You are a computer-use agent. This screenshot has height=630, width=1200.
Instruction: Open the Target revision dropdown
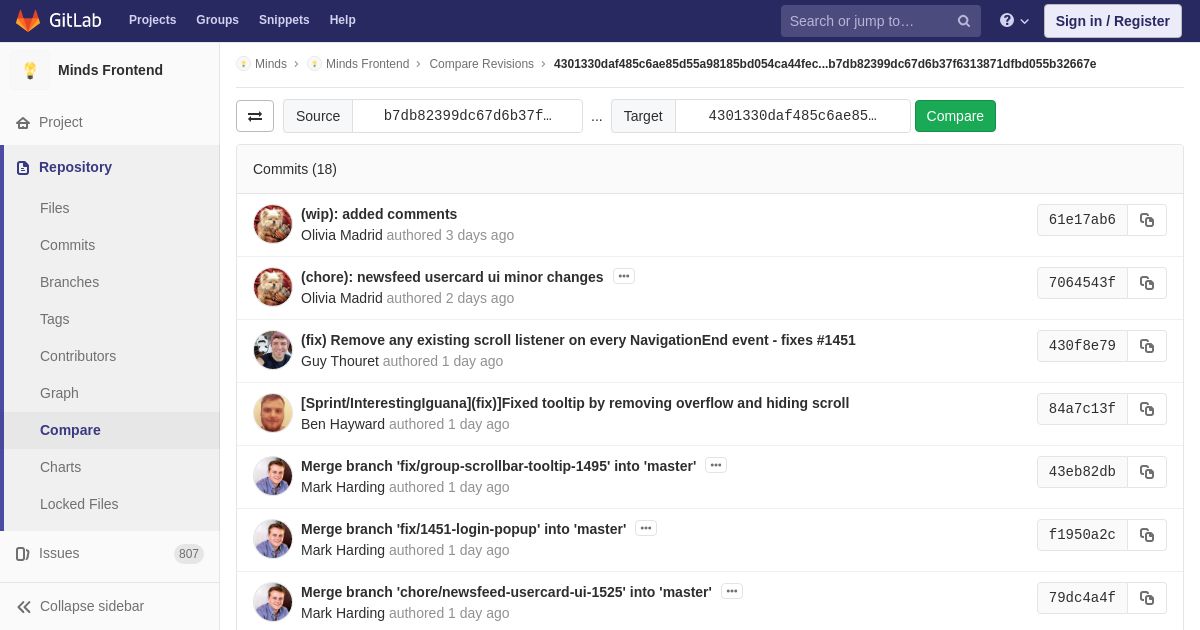[792, 116]
